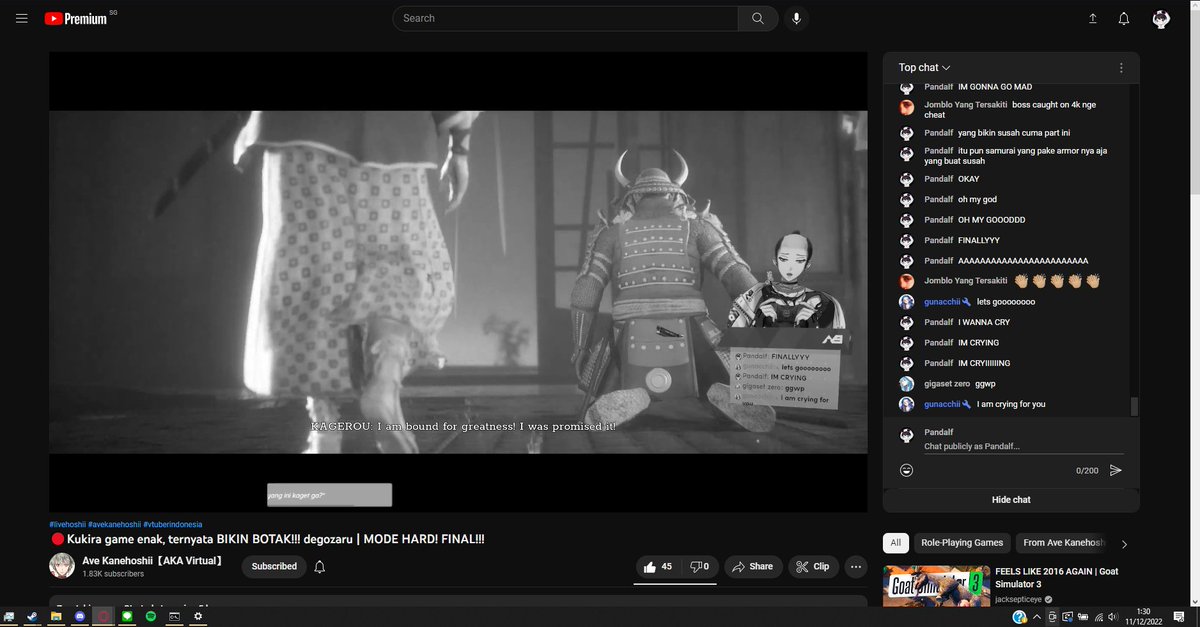The height and width of the screenshot is (627, 1200).
Task: Open the terminal icon in taskbar
Action: [x=174, y=617]
